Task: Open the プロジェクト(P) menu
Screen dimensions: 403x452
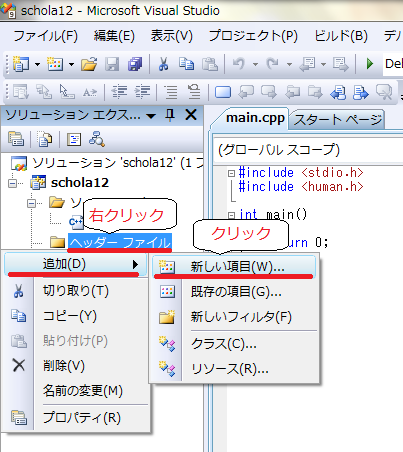Action: click(253, 36)
